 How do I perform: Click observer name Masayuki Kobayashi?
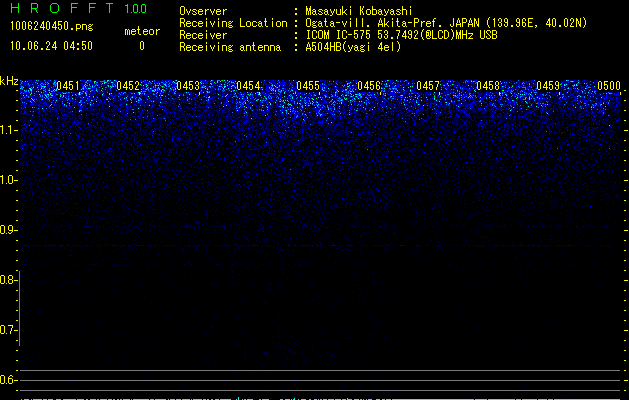[359, 11]
